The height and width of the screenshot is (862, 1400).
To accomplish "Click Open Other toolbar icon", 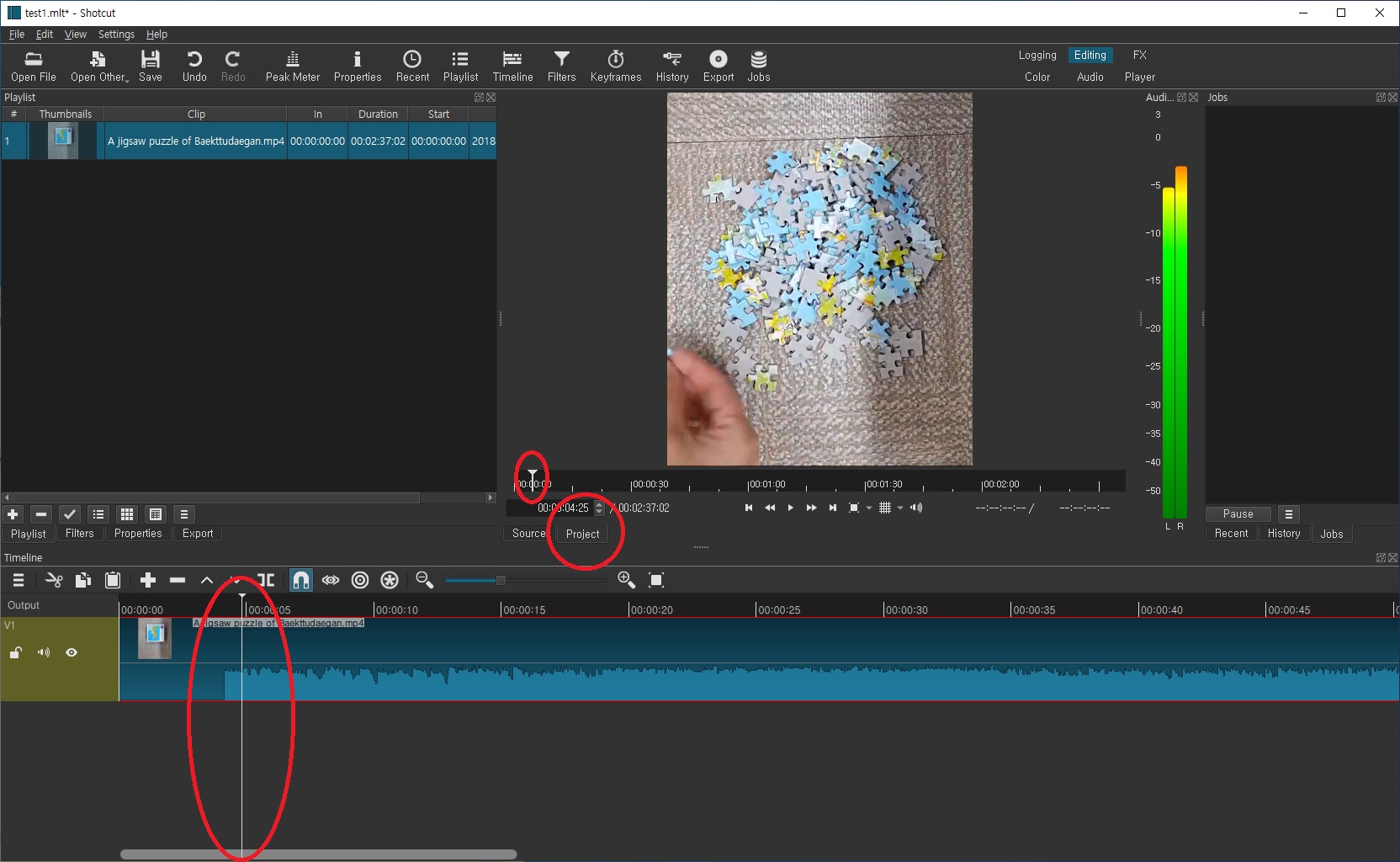I will tap(99, 67).
